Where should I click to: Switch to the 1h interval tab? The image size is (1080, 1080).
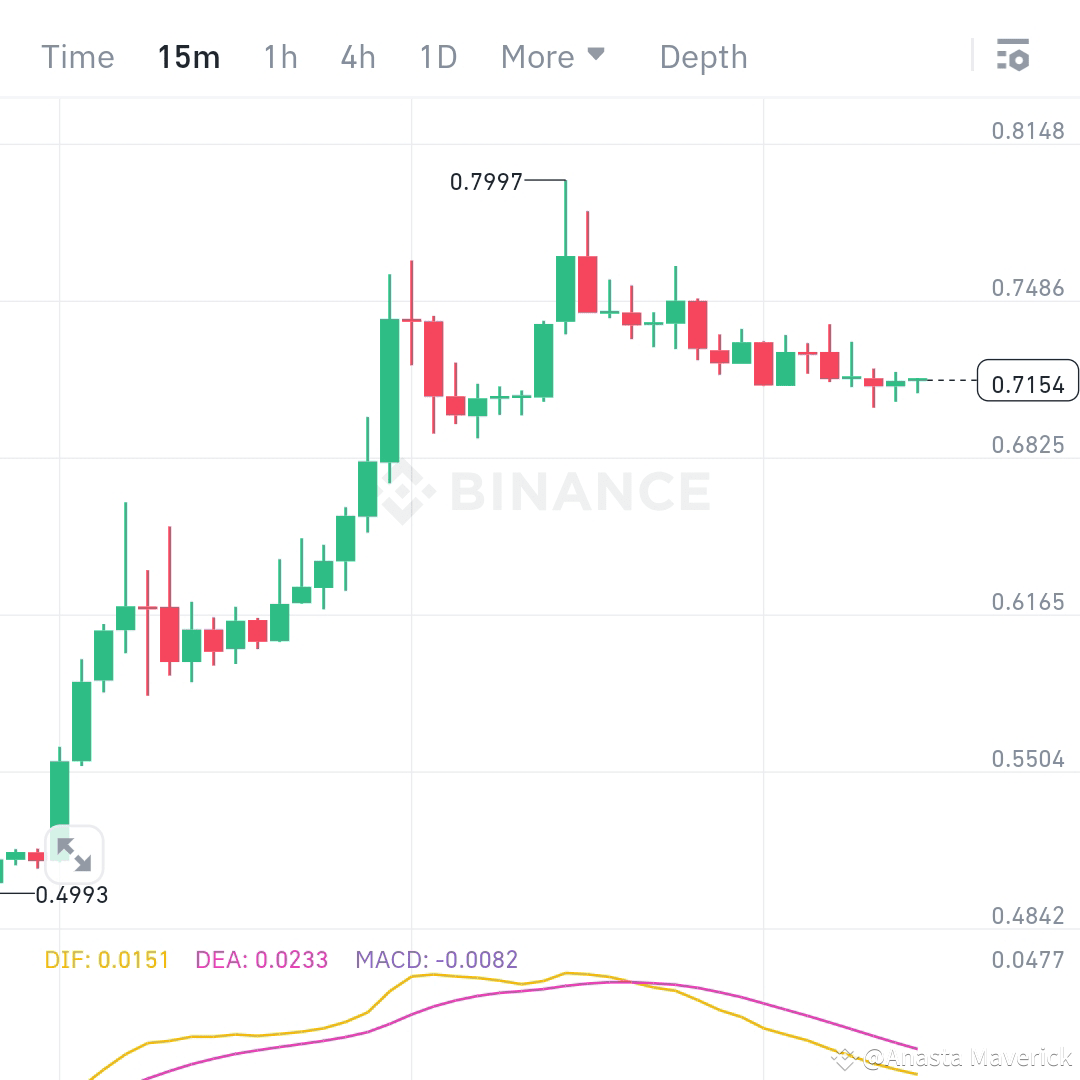point(280,57)
